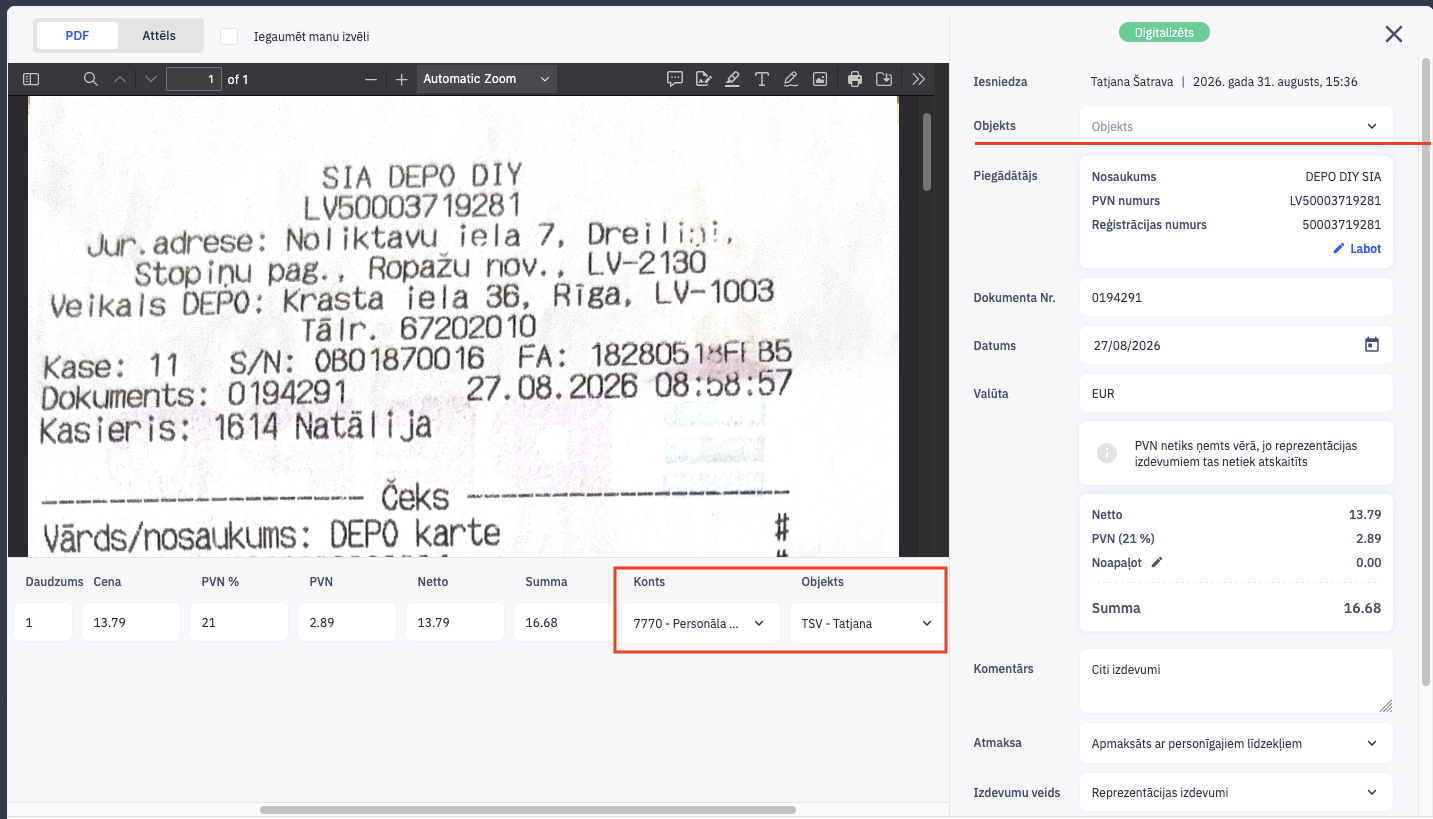Edit the Dokumenta Nr. field
Viewport: 1433px width, 819px height.
(x=1236, y=297)
